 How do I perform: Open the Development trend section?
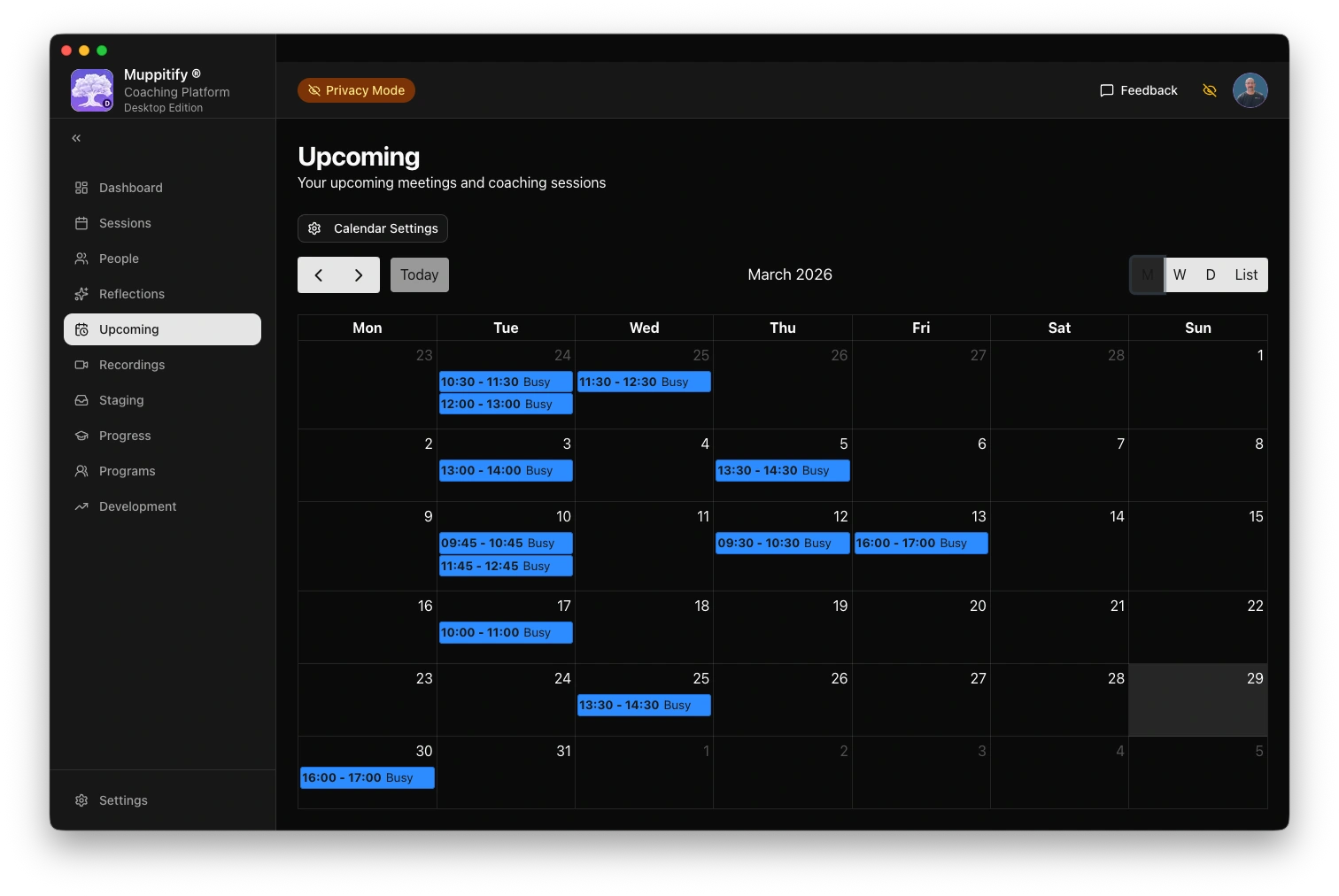137,506
